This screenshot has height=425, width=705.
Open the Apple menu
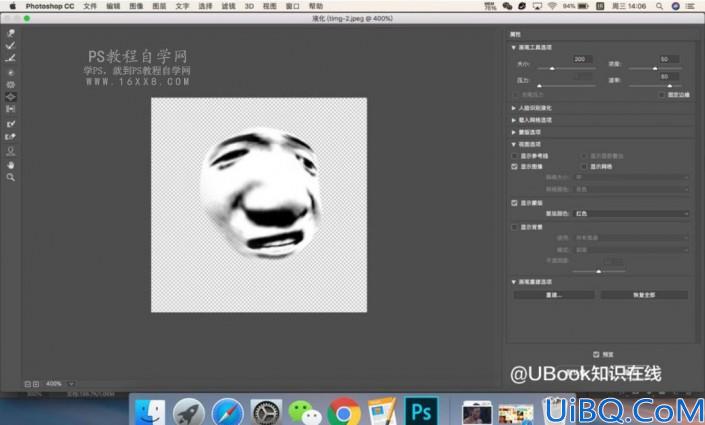(x=12, y=6)
